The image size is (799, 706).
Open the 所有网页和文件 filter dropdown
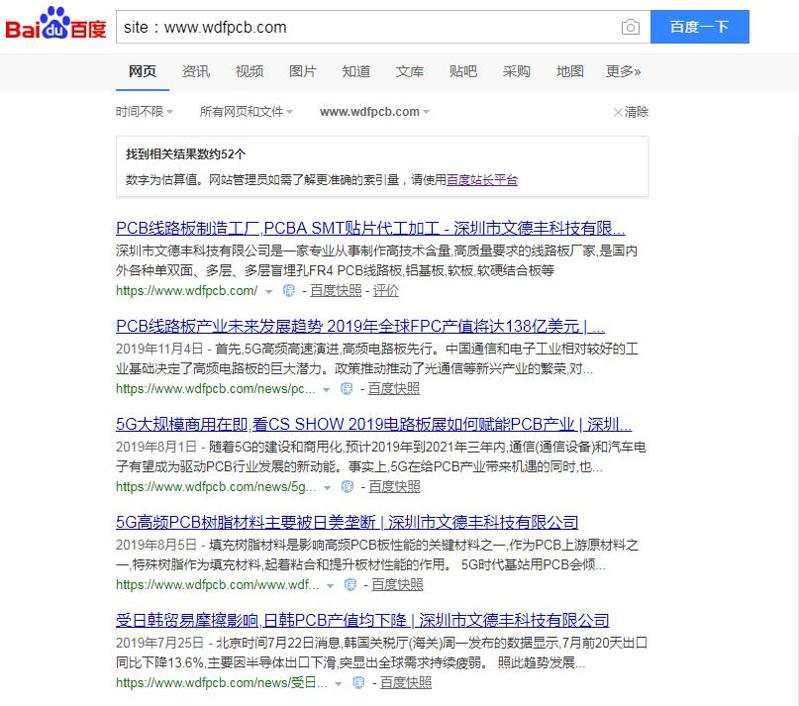coord(246,112)
